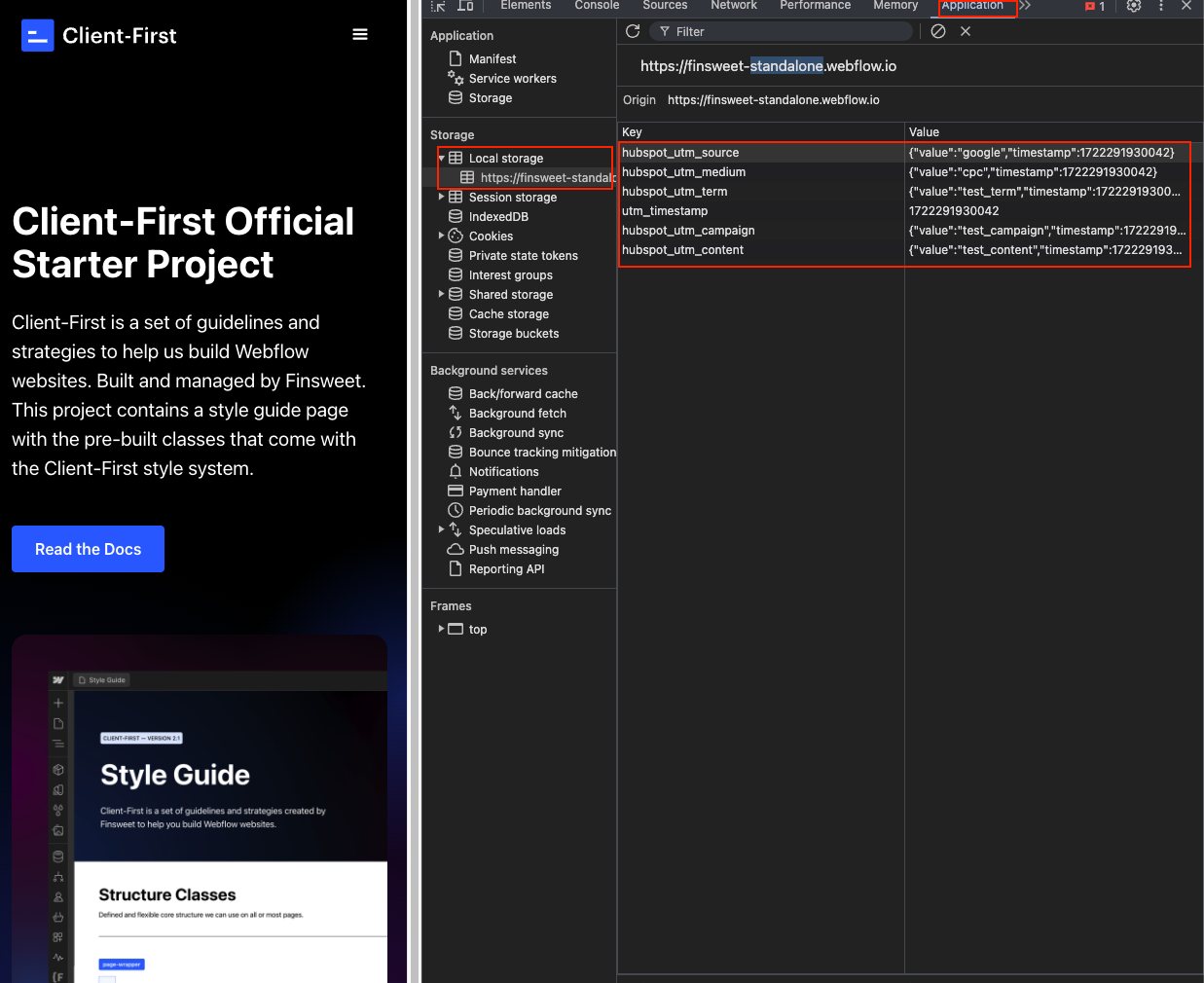The width and height of the screenshot is (1204, 983).
Task: Refresh the storage view
Action: (x=633, y=31)
